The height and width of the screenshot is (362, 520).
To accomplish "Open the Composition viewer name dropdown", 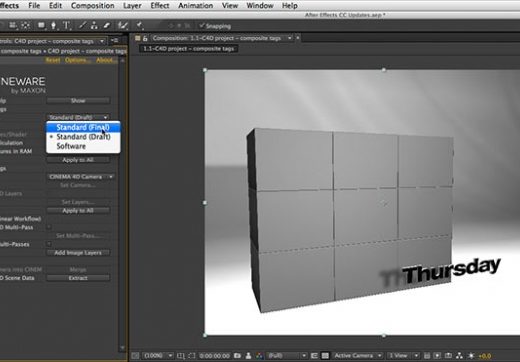I will coord(289,38).
